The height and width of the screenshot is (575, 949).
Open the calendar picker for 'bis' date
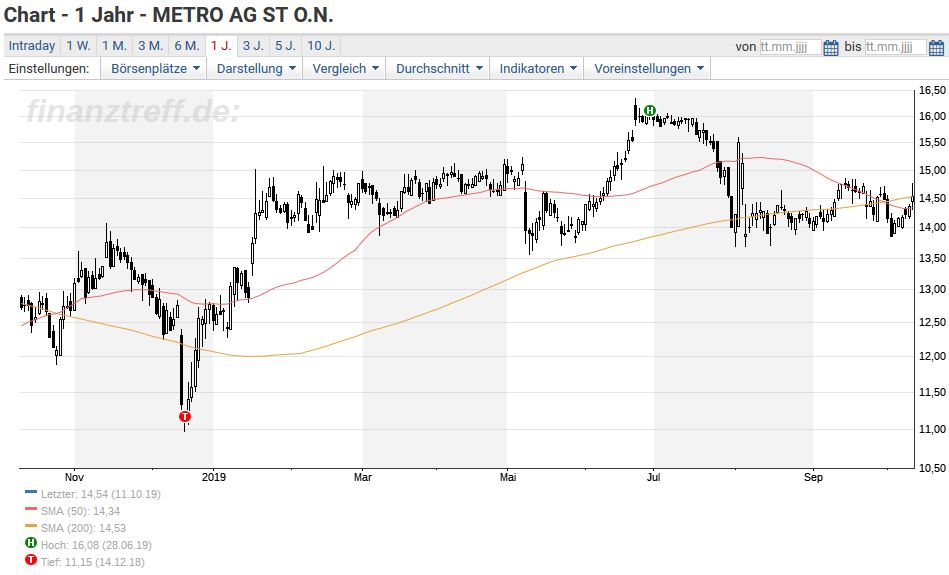click(x=936, y=47)
